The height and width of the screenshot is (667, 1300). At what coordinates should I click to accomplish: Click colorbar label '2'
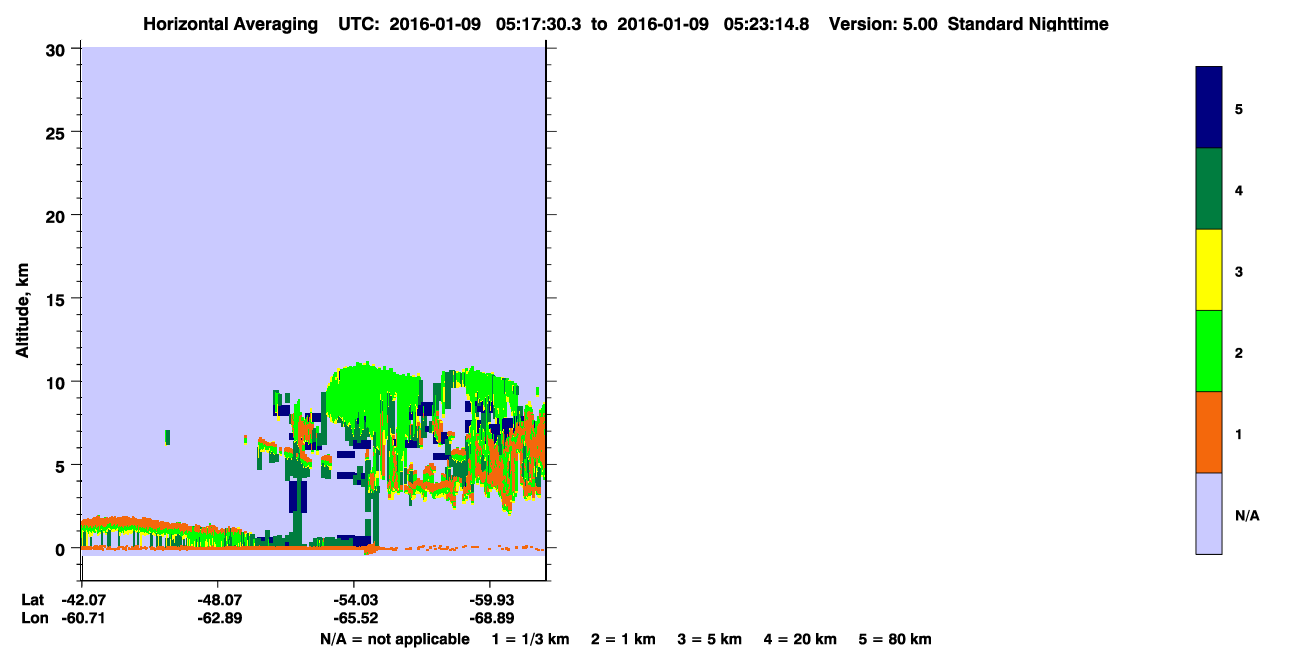[1239, 353]
